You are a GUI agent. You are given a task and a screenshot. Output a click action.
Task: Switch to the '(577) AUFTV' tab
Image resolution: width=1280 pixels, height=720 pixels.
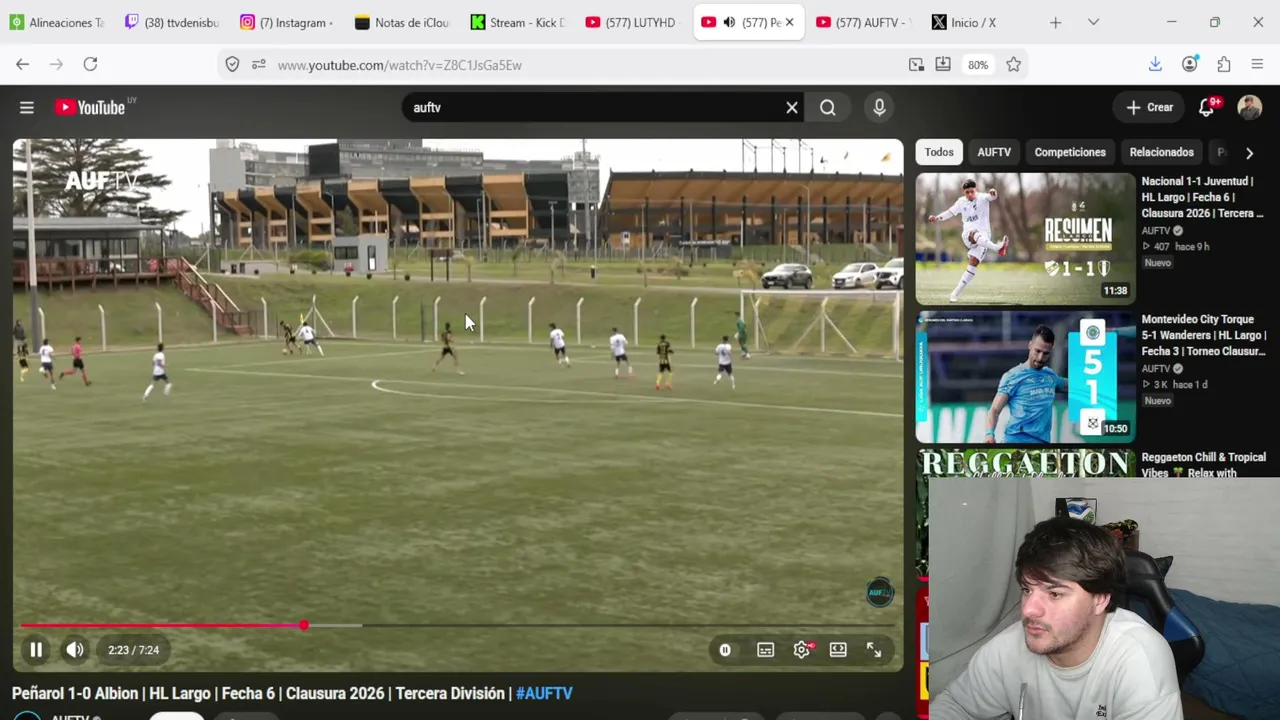pyautogui.click(x=862, y=22)
